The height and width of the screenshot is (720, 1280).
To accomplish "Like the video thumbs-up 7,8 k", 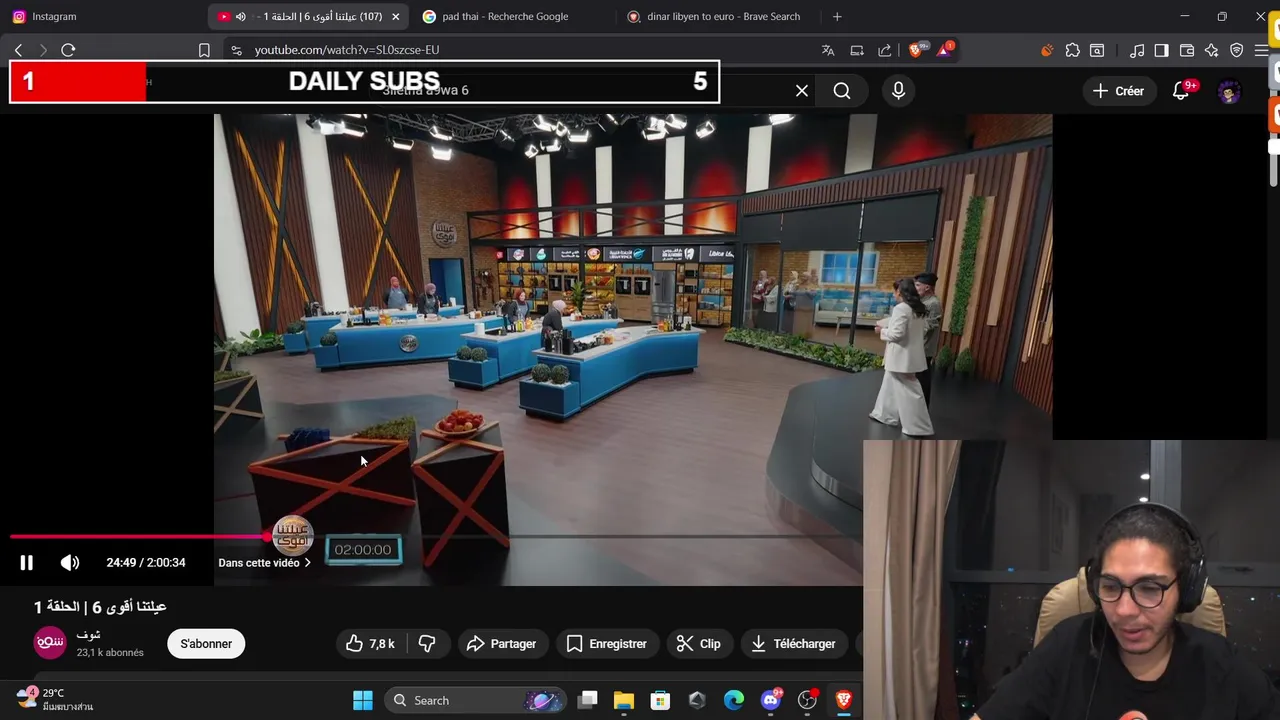I will 370,644.
